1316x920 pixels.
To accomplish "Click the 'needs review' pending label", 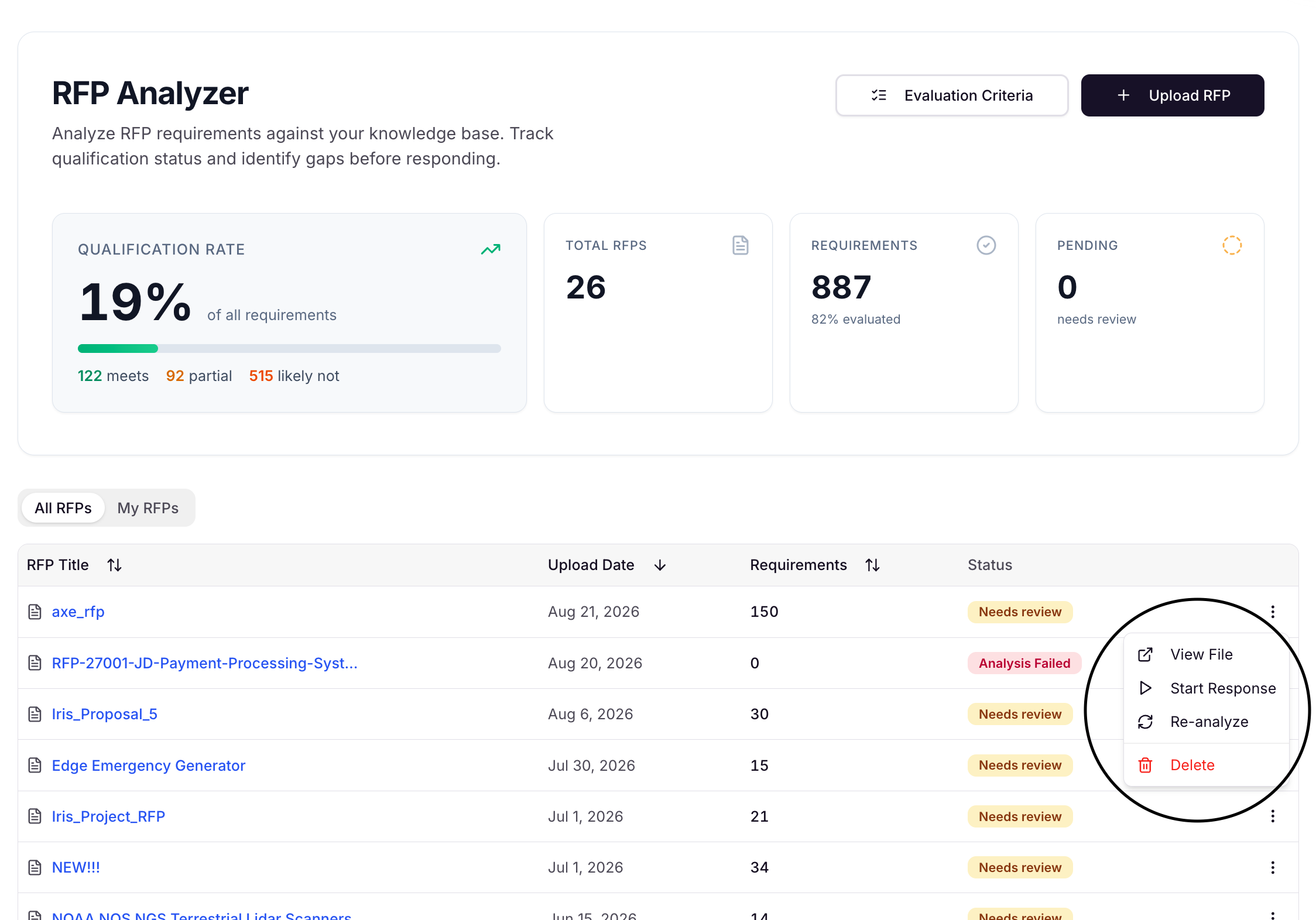I will coord(1096,320).
